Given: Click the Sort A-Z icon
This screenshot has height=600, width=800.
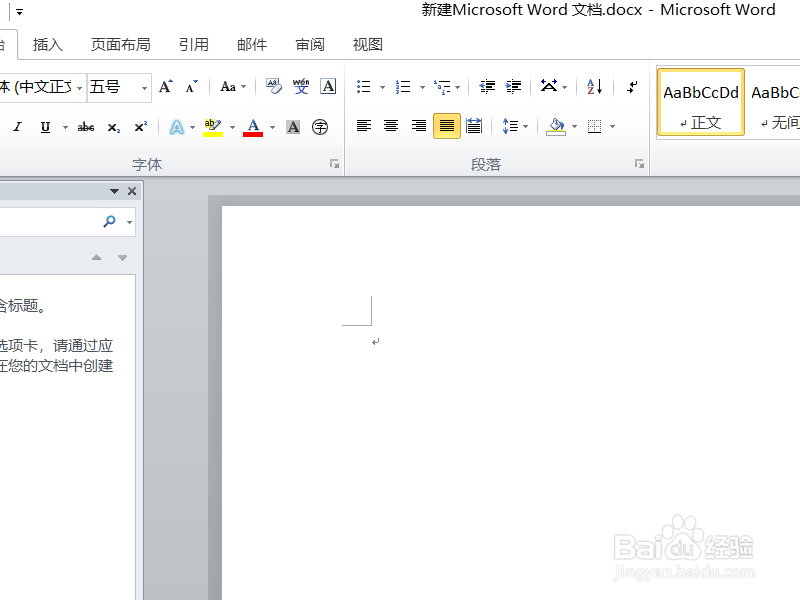Looking at the screenshot, I should click(x=594, y=87).
